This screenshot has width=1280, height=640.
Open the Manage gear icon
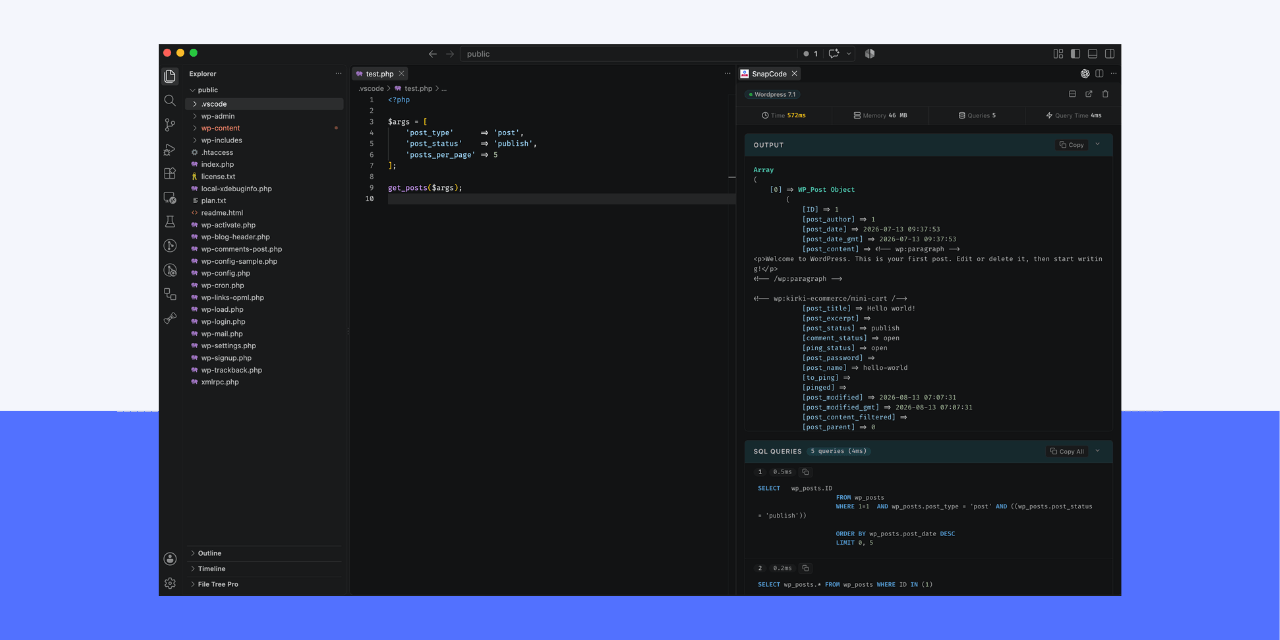coord(170,583)
